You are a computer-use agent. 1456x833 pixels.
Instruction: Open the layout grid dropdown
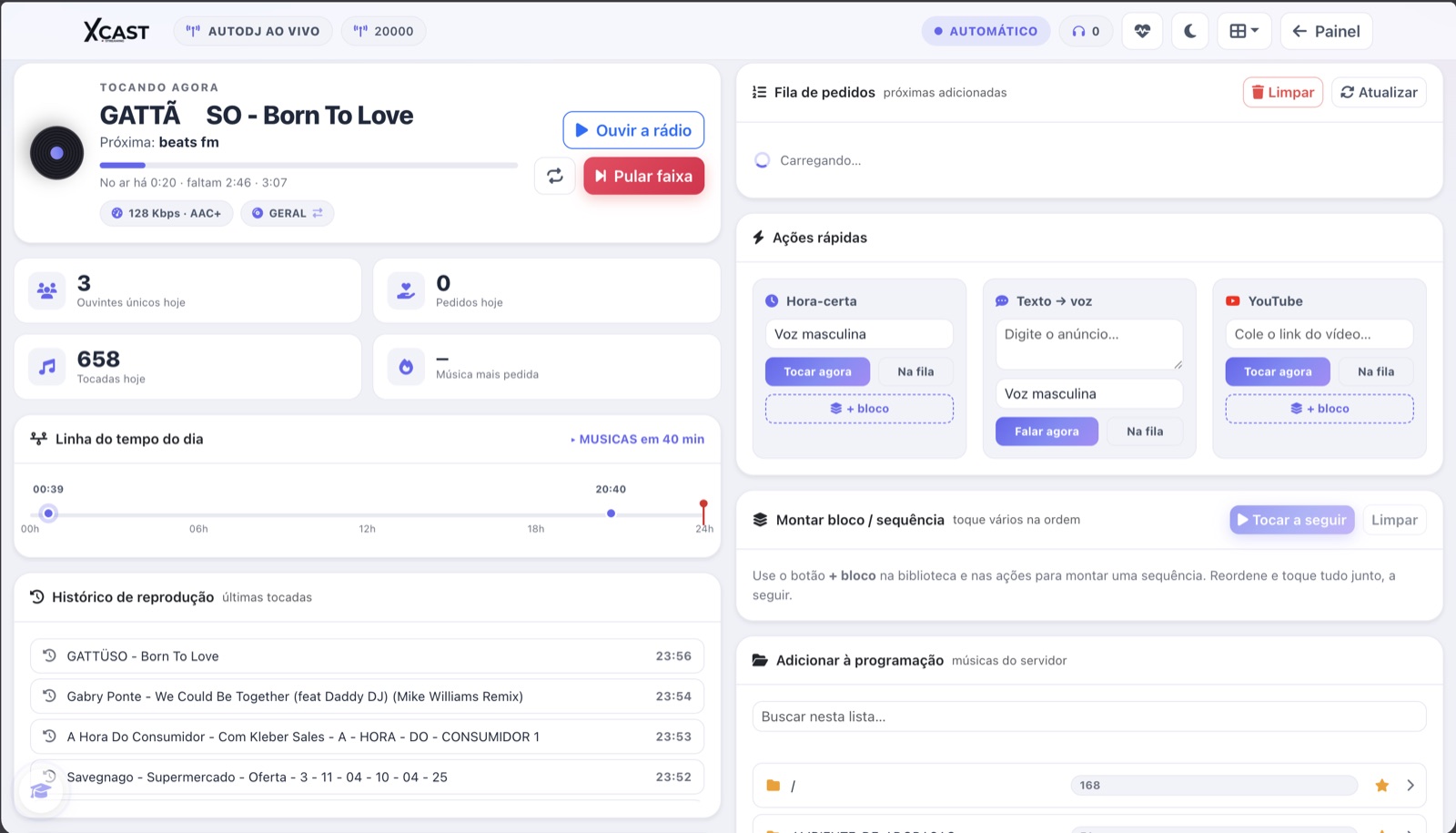coord(1244,31)
